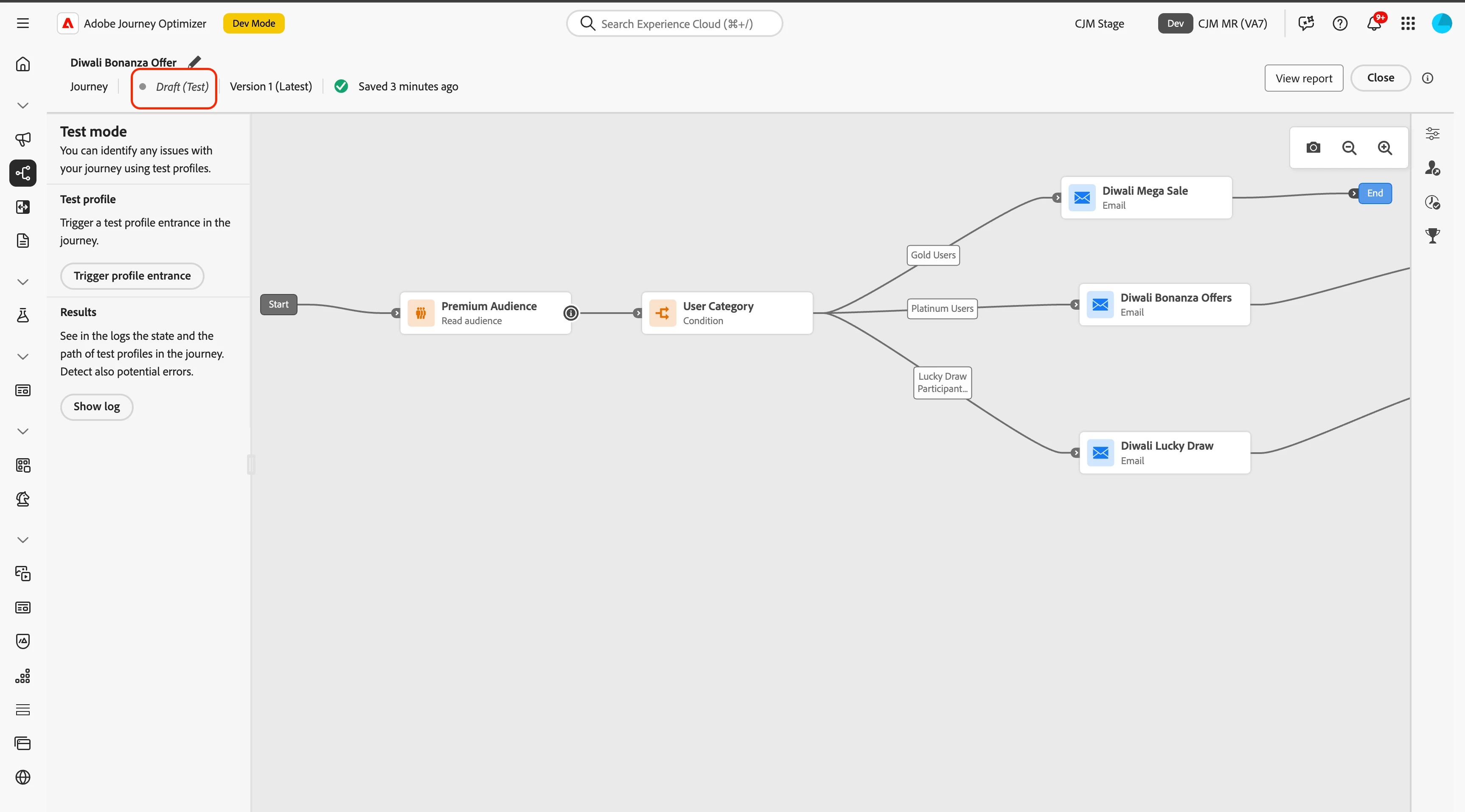Open the apps grid switcher
Screen dimensions: 1465x812
pos(1408,24)
